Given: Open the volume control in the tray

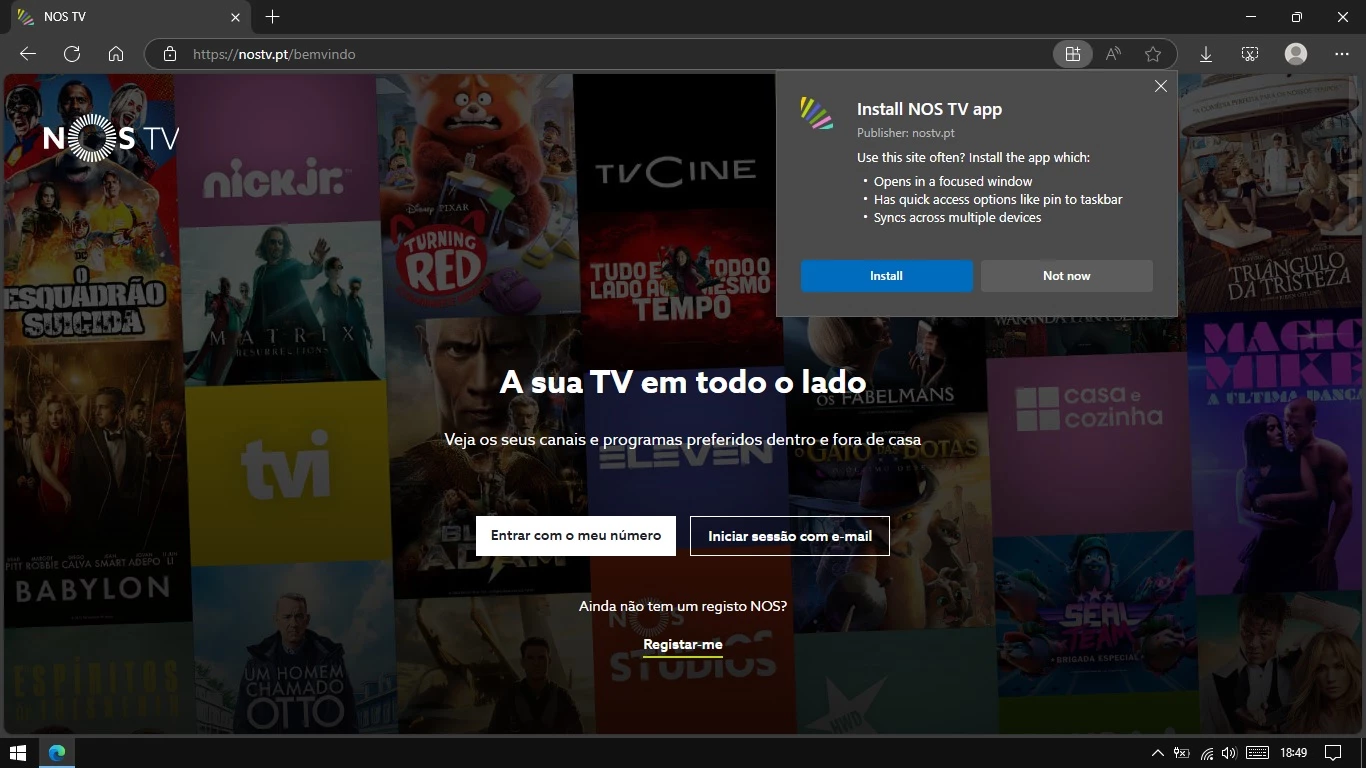Looking at the screenshot, I should coord(1229,753).
